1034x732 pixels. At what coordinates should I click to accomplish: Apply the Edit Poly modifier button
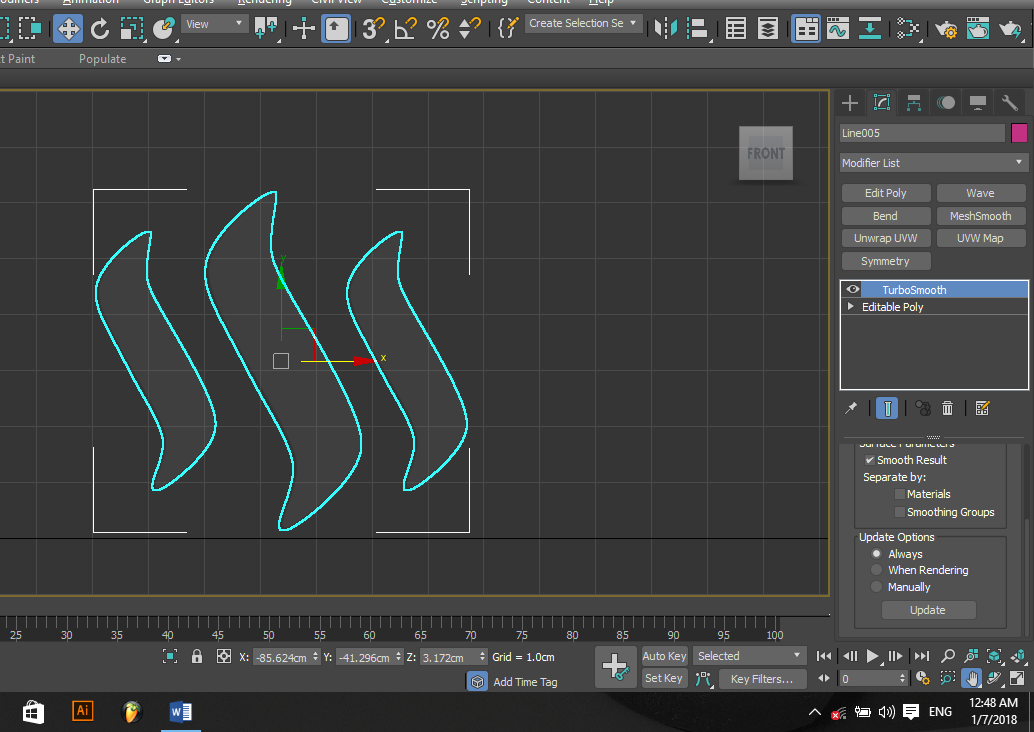pos(886,193)
